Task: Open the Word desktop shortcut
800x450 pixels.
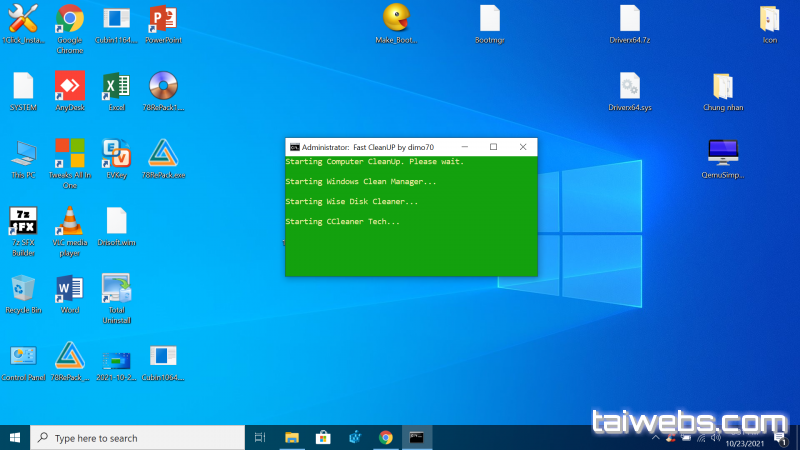Action: click(x=69, y=289)
